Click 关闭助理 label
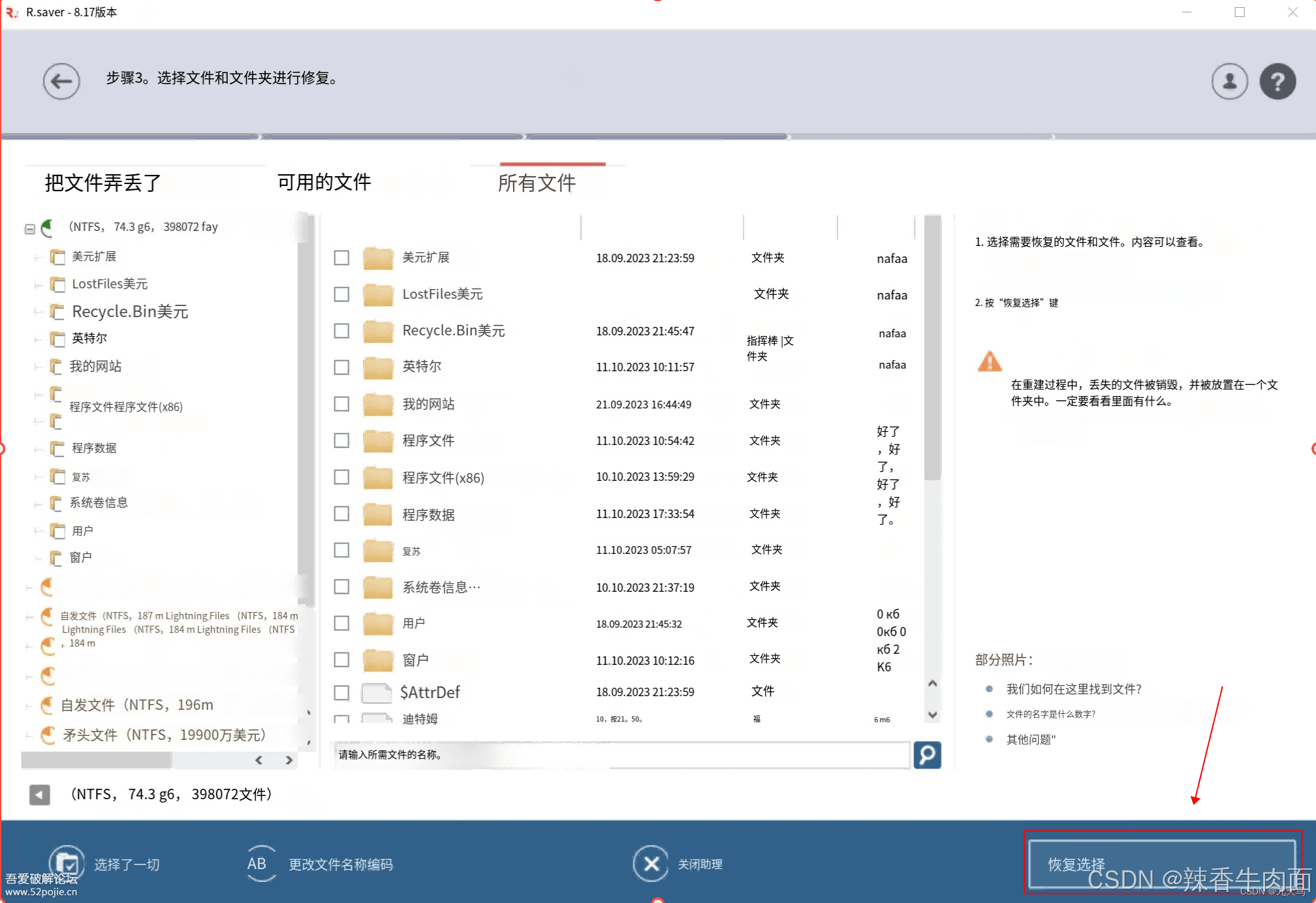This screenshot has height=903, width=1316. tap(700, 865)
